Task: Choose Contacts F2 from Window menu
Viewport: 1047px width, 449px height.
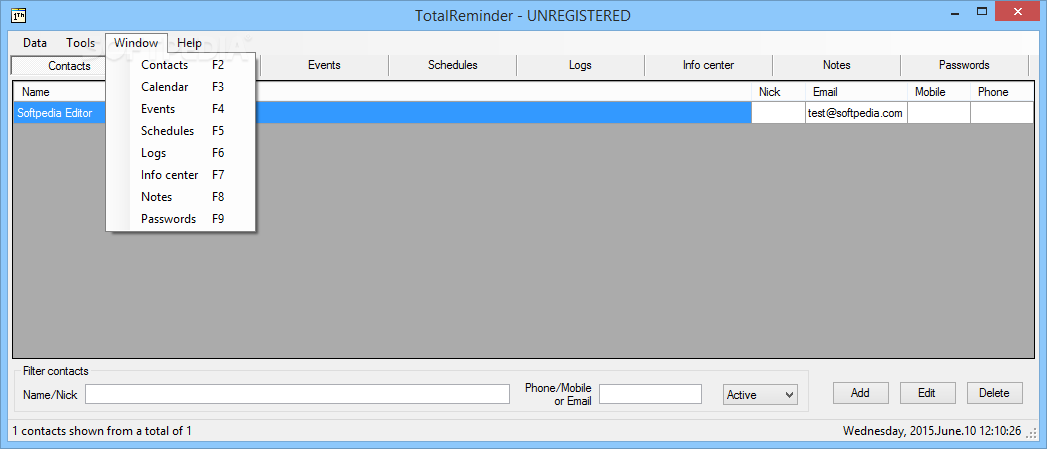Action: click(x=180, y=65)
